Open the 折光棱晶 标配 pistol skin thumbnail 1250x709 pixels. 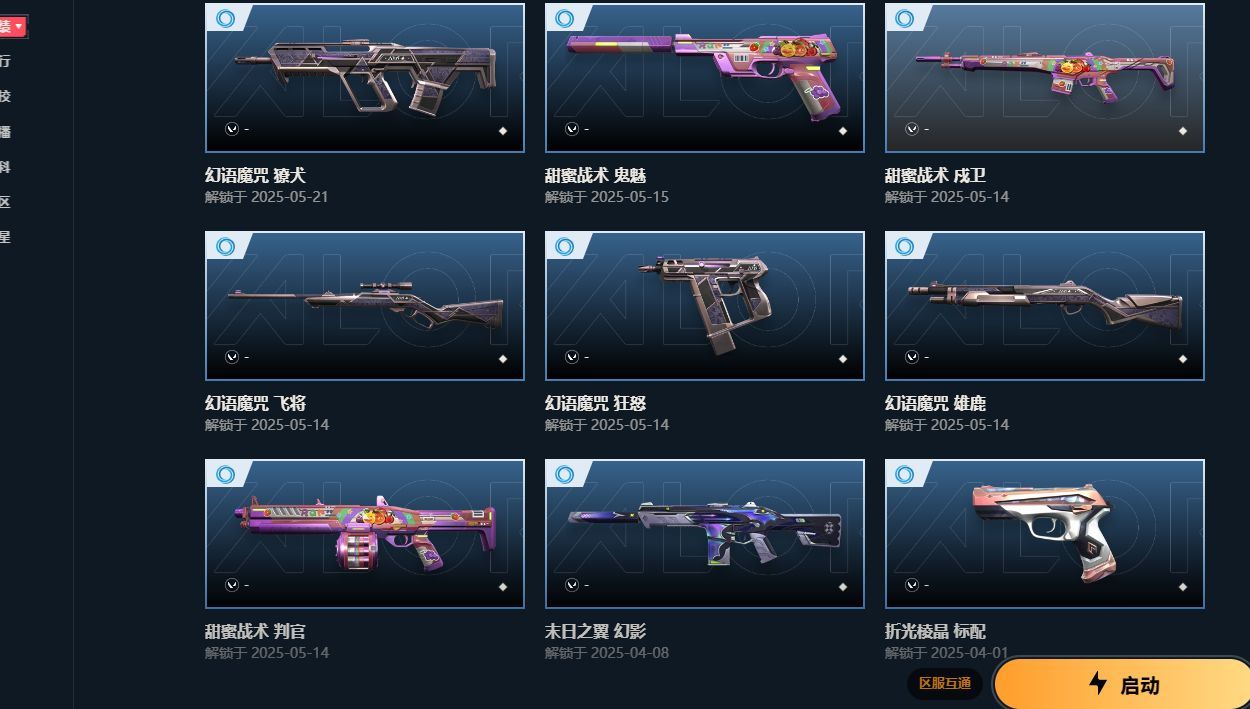tap(1045, 534)
